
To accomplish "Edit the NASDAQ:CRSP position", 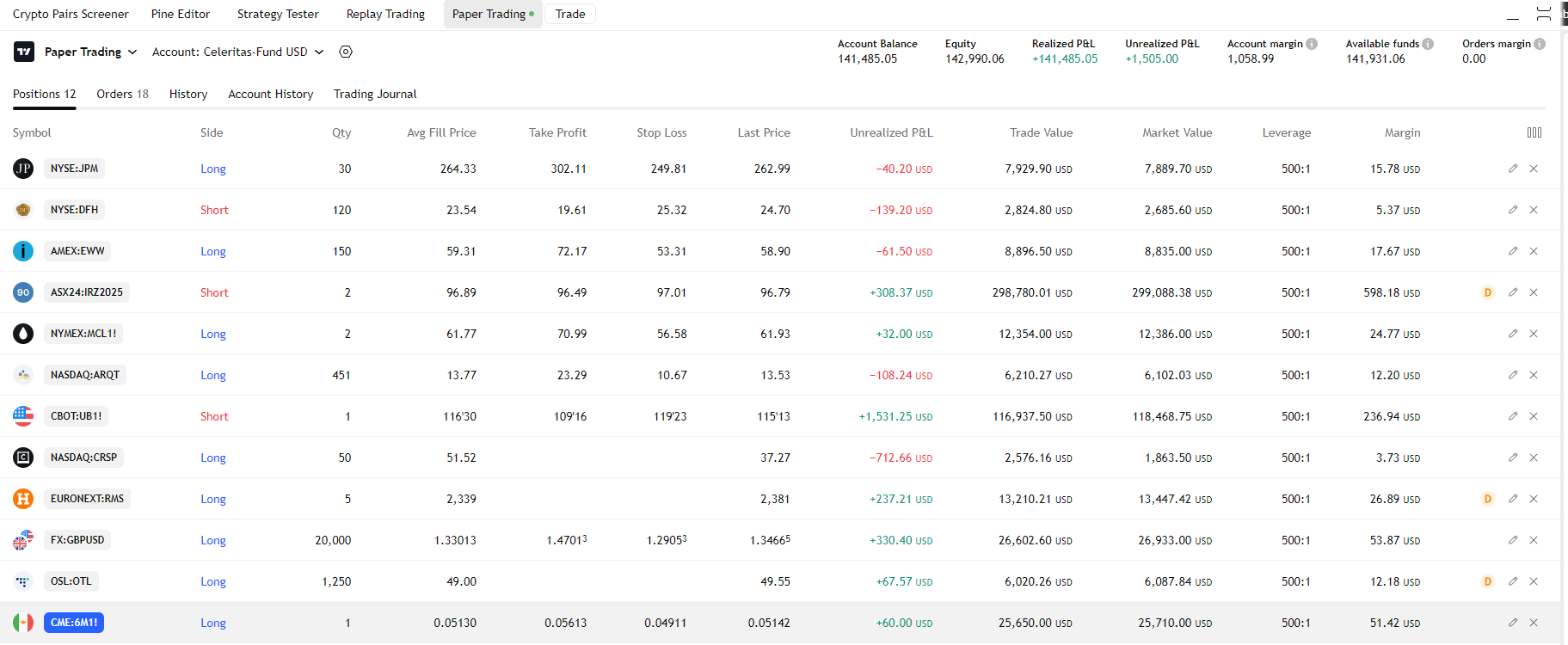I will coord(1513,458).
